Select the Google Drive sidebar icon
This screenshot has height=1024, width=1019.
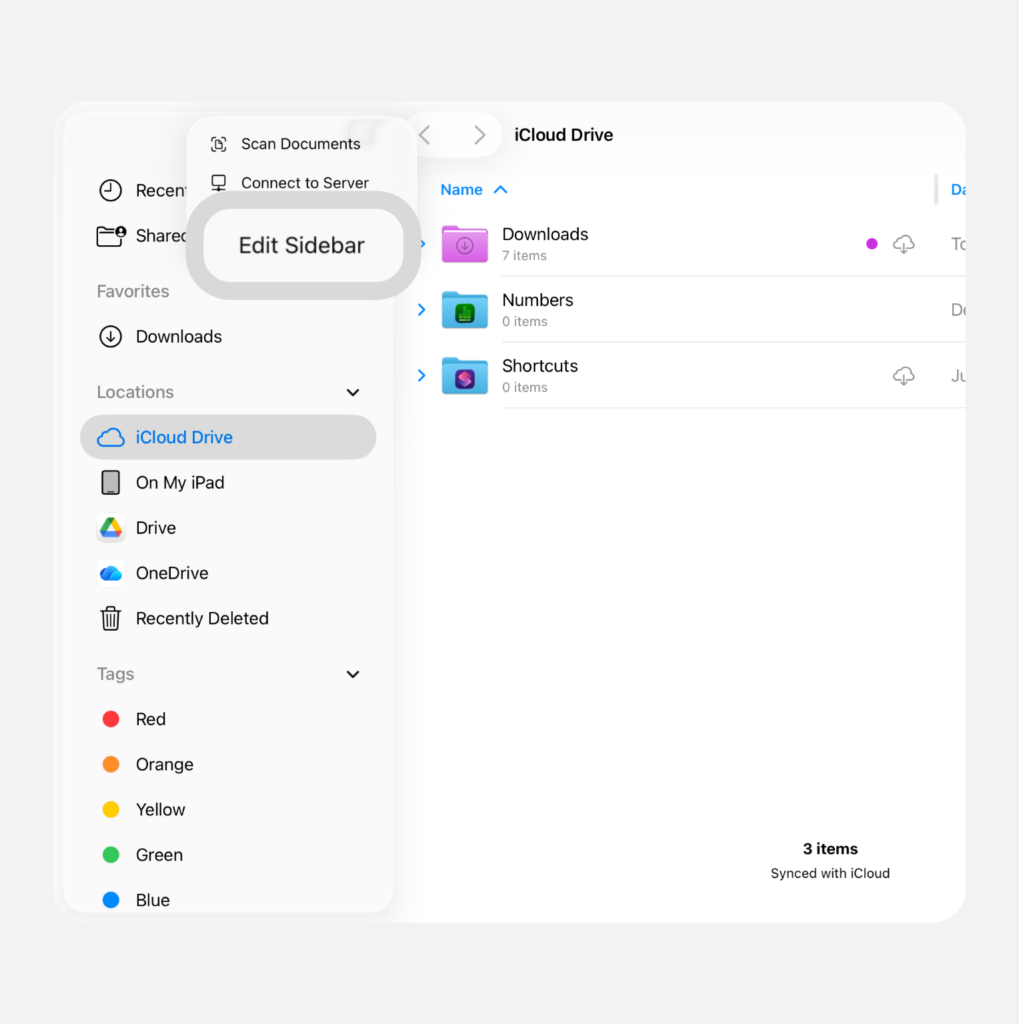point(110,528)
